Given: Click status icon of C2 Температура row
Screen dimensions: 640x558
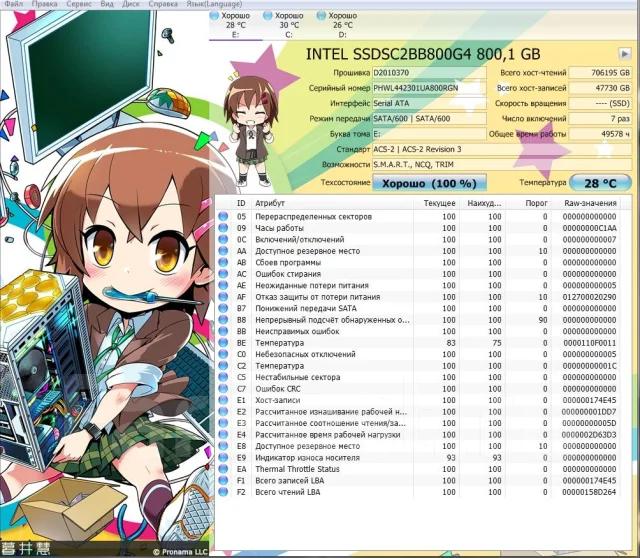Looking at the screenshot, I should pyautogui.click(x=223, y=366).
